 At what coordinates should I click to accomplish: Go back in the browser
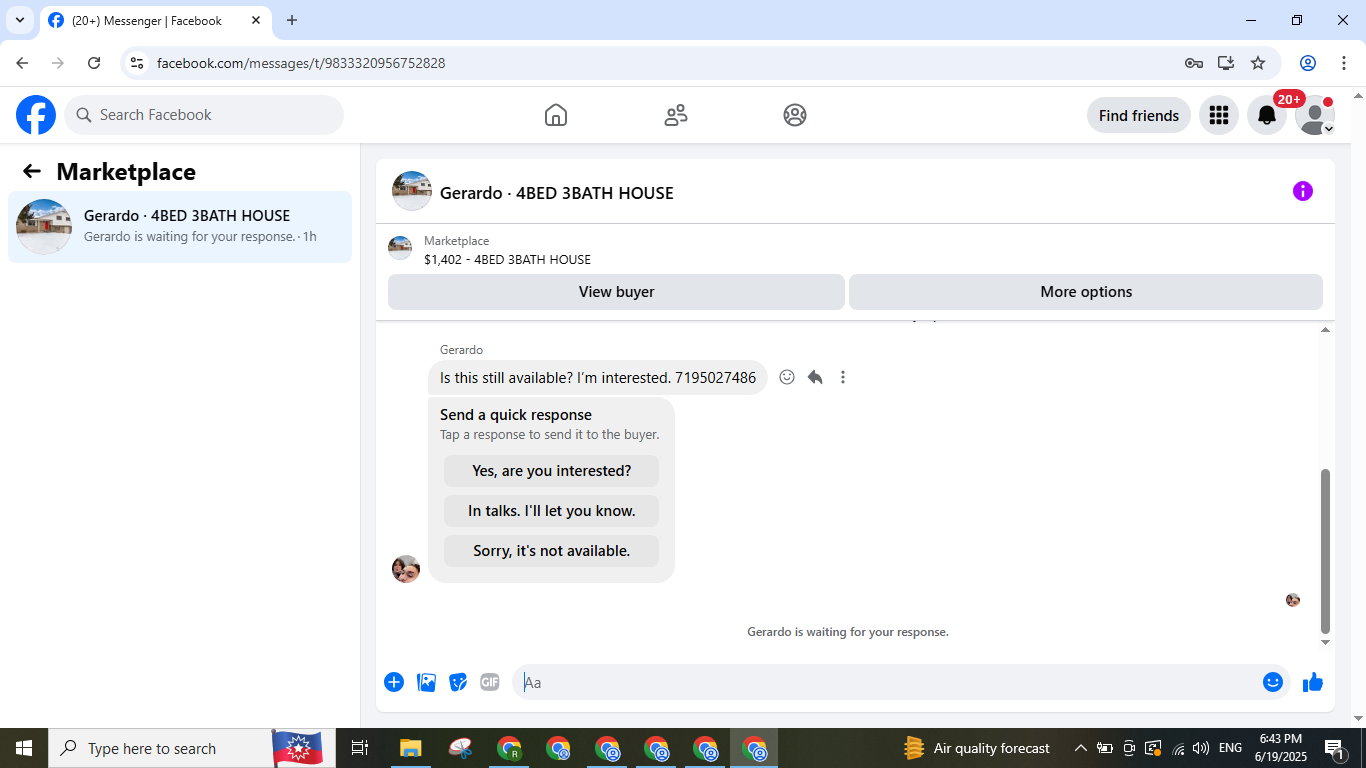[x=22, y=63]
